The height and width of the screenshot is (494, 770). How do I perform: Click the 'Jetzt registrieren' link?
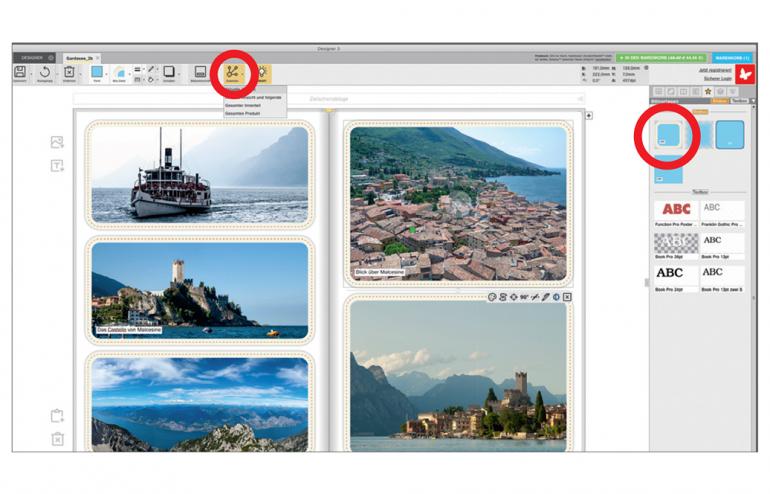(x=715, y=70)
